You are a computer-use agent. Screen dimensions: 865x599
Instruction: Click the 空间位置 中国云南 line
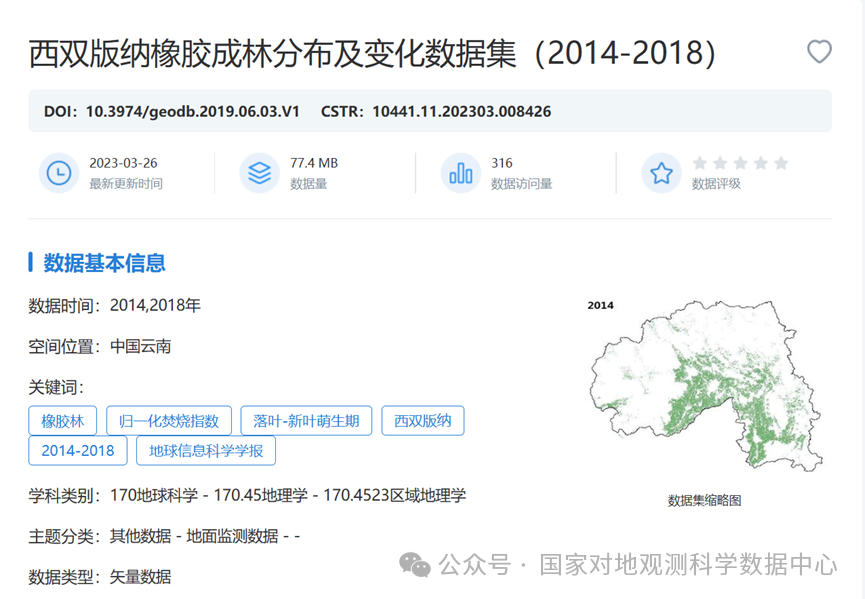coord(100,346)
